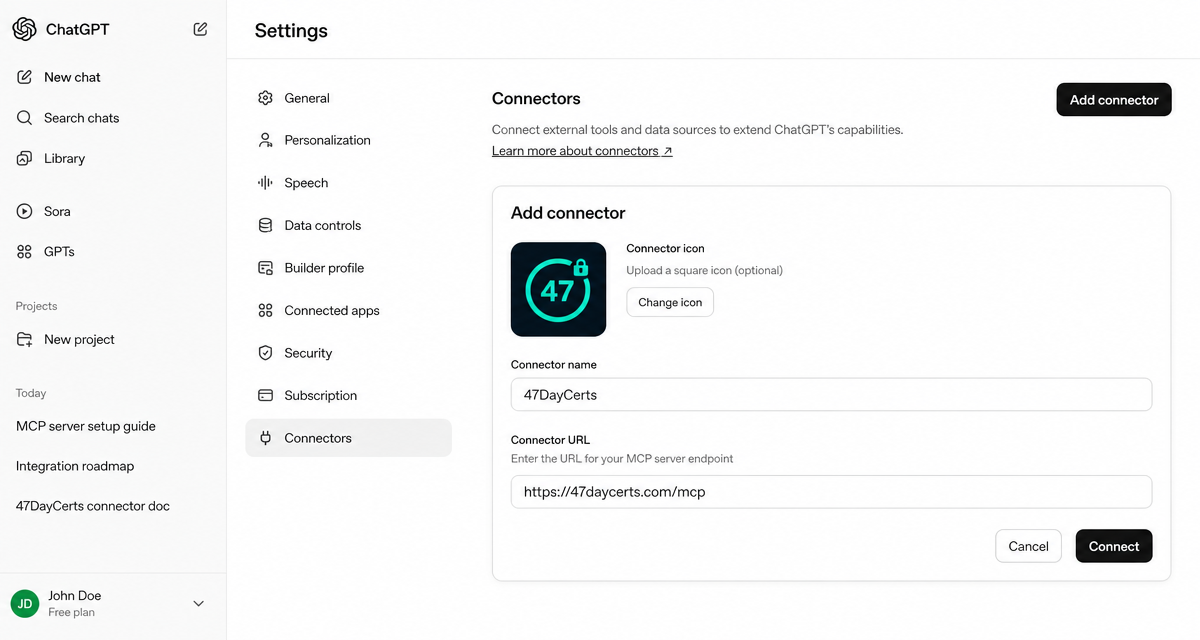Viewport: 1200px width, 640px height.
Task: Click the Search chats magnifier icon
Action: 25,118
